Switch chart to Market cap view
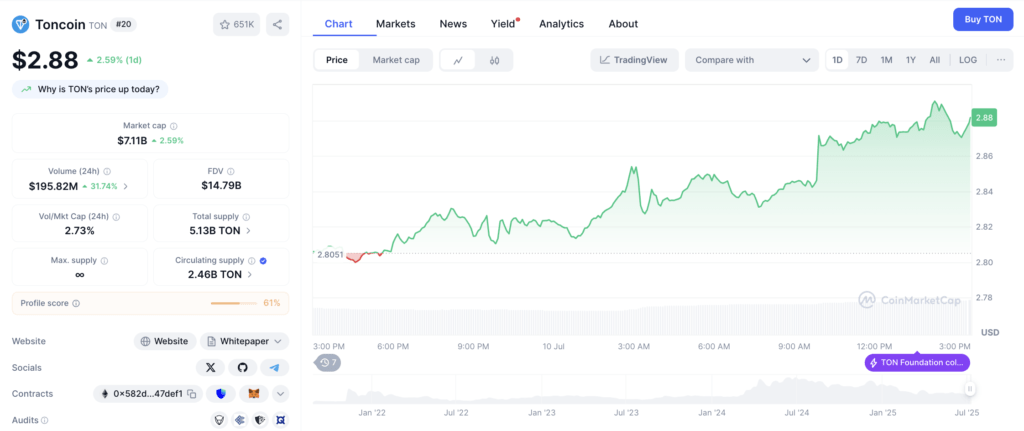Image resolution: width=1024 pixels, height=431 pixels. pyautogui.click(x=396, y=60)
